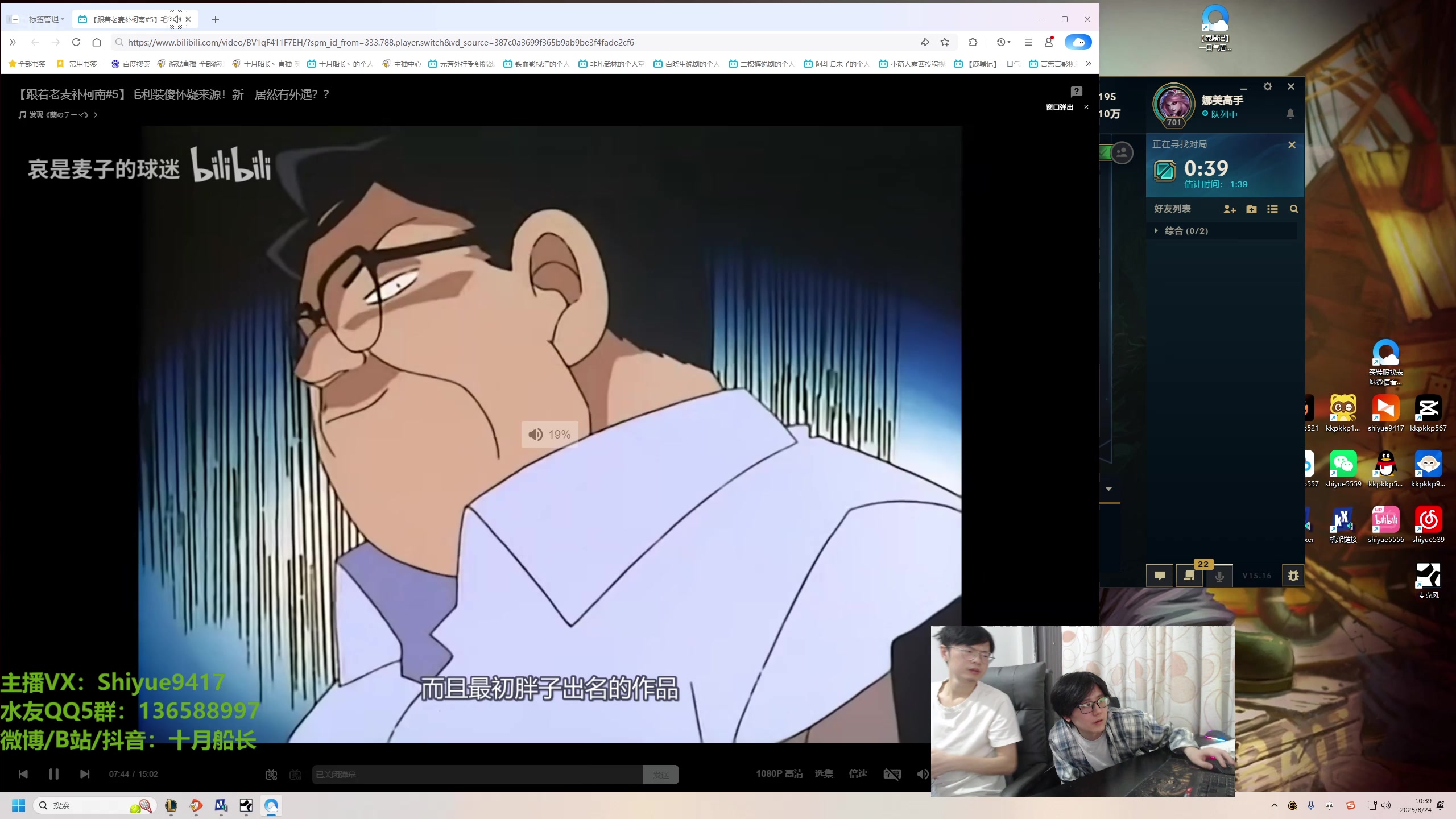The image size is (1456, 819).
Task: Open the bilibili shiyue5556 desktop shortcut
Action: tap(1385, 525)
